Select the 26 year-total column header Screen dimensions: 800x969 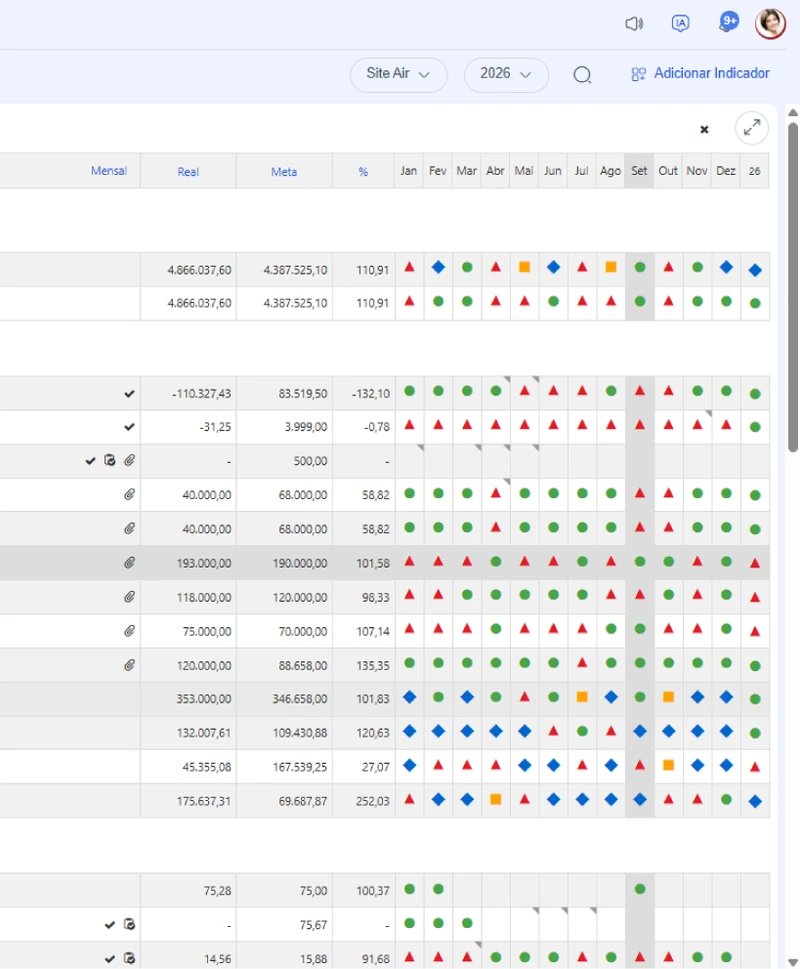pos(755,171)
